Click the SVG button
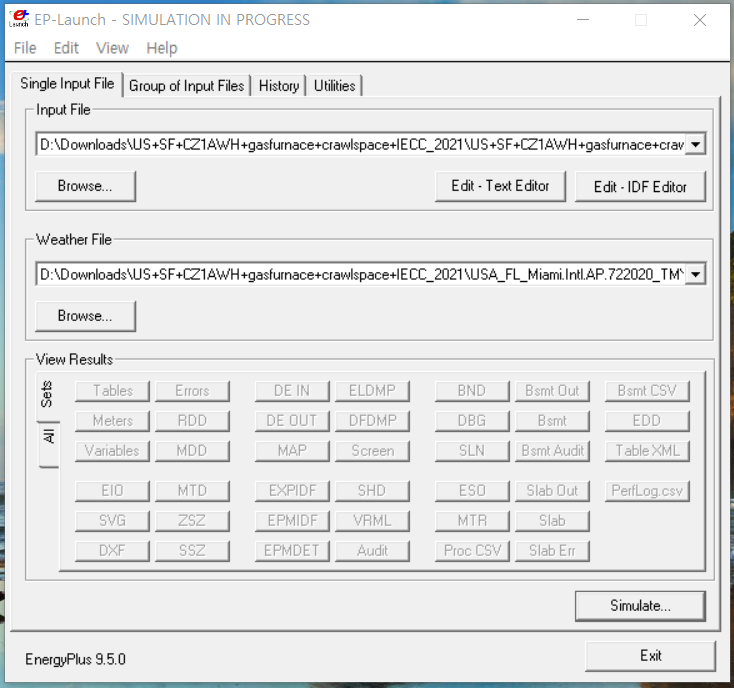The image size is (734, 688). 112,521
